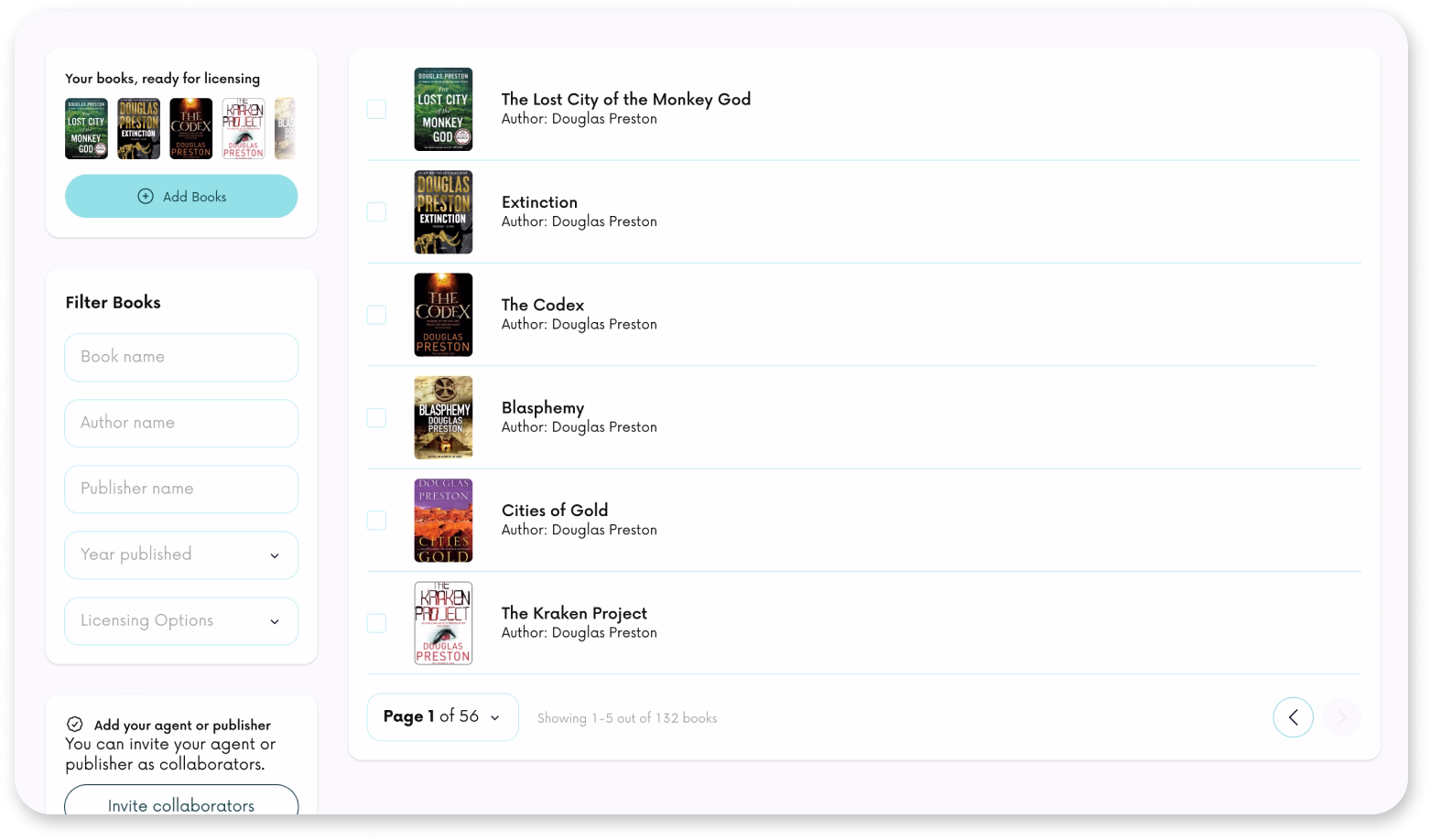Expand the Licensing Options dropdown
The height and width of the screenshot is (840, 1430).
[181, 620]
